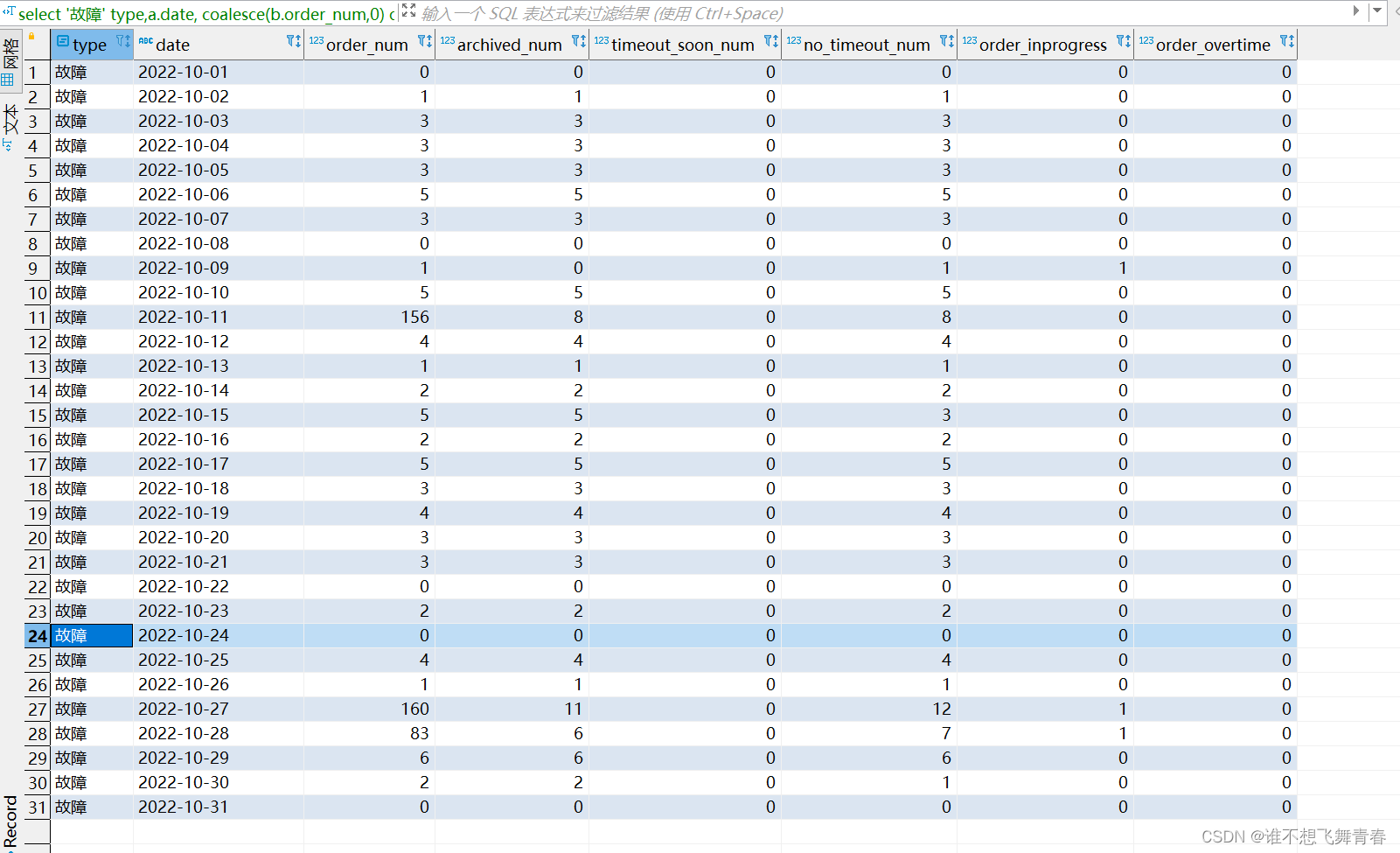Select row 31 via its row number
Image resolution: width=1400 pixels, height=853 pixels.
(36, 807)
